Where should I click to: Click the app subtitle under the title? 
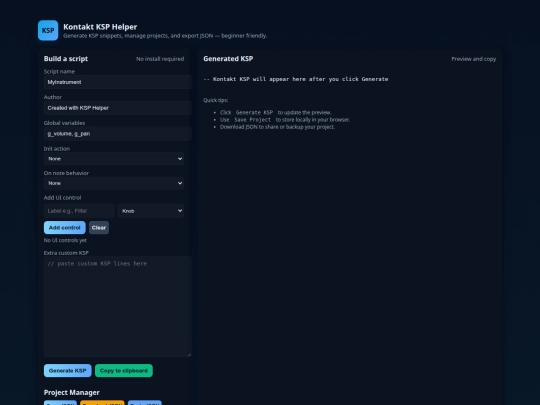pyautogui.click(x=165, y=36)
